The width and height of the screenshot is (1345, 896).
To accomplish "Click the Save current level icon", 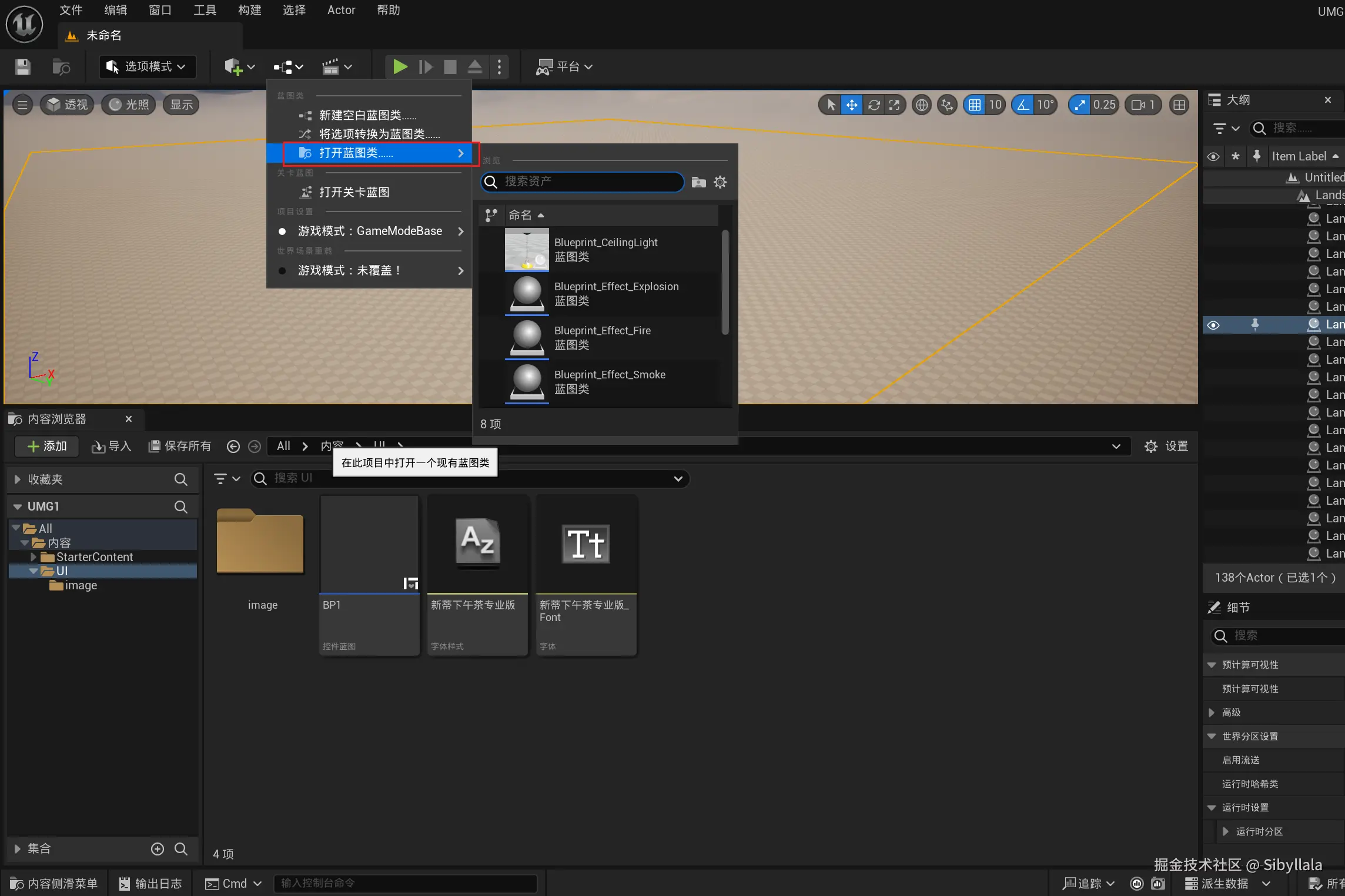I will coord(23,67).
